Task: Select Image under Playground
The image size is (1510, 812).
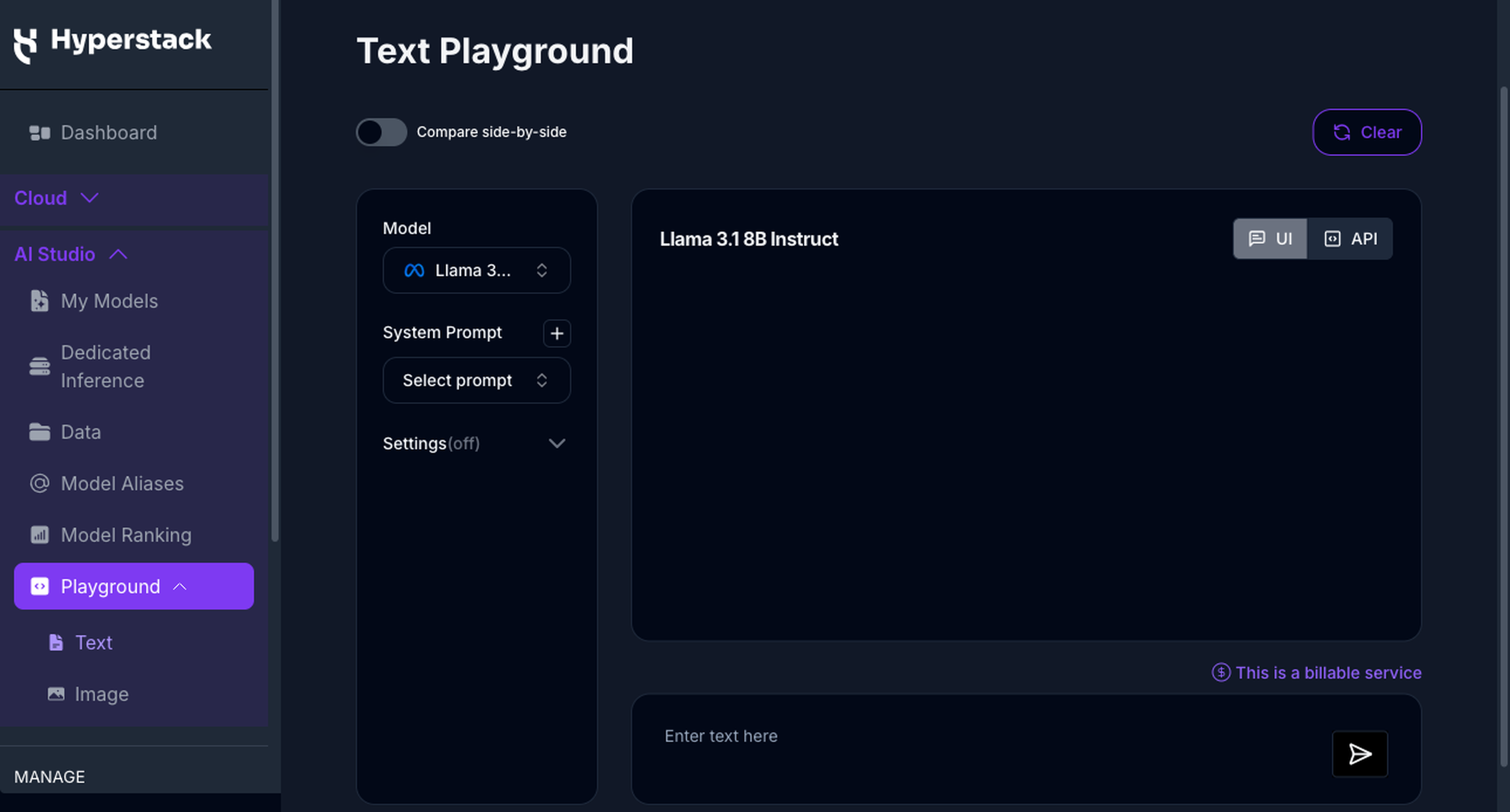Action: [102, 694]
